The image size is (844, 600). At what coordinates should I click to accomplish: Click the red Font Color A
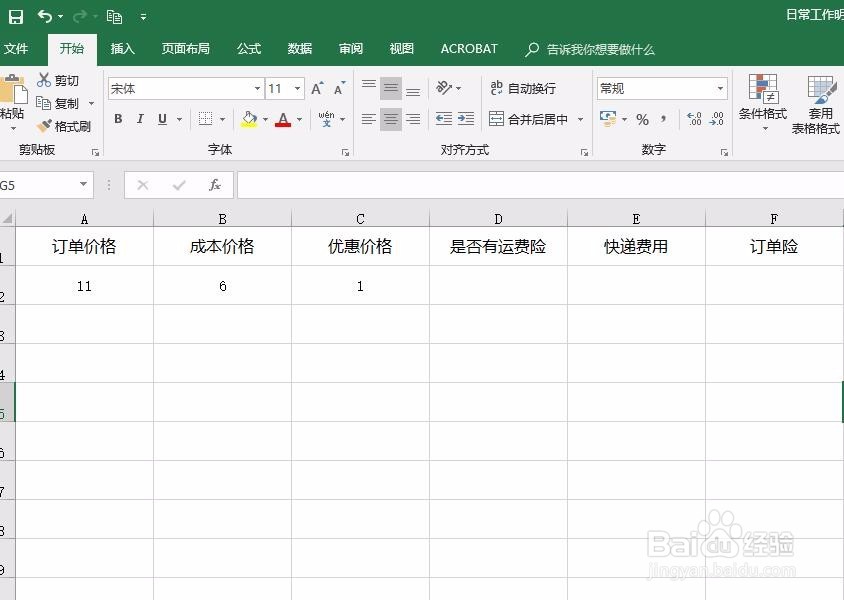(x=283, y=119)
